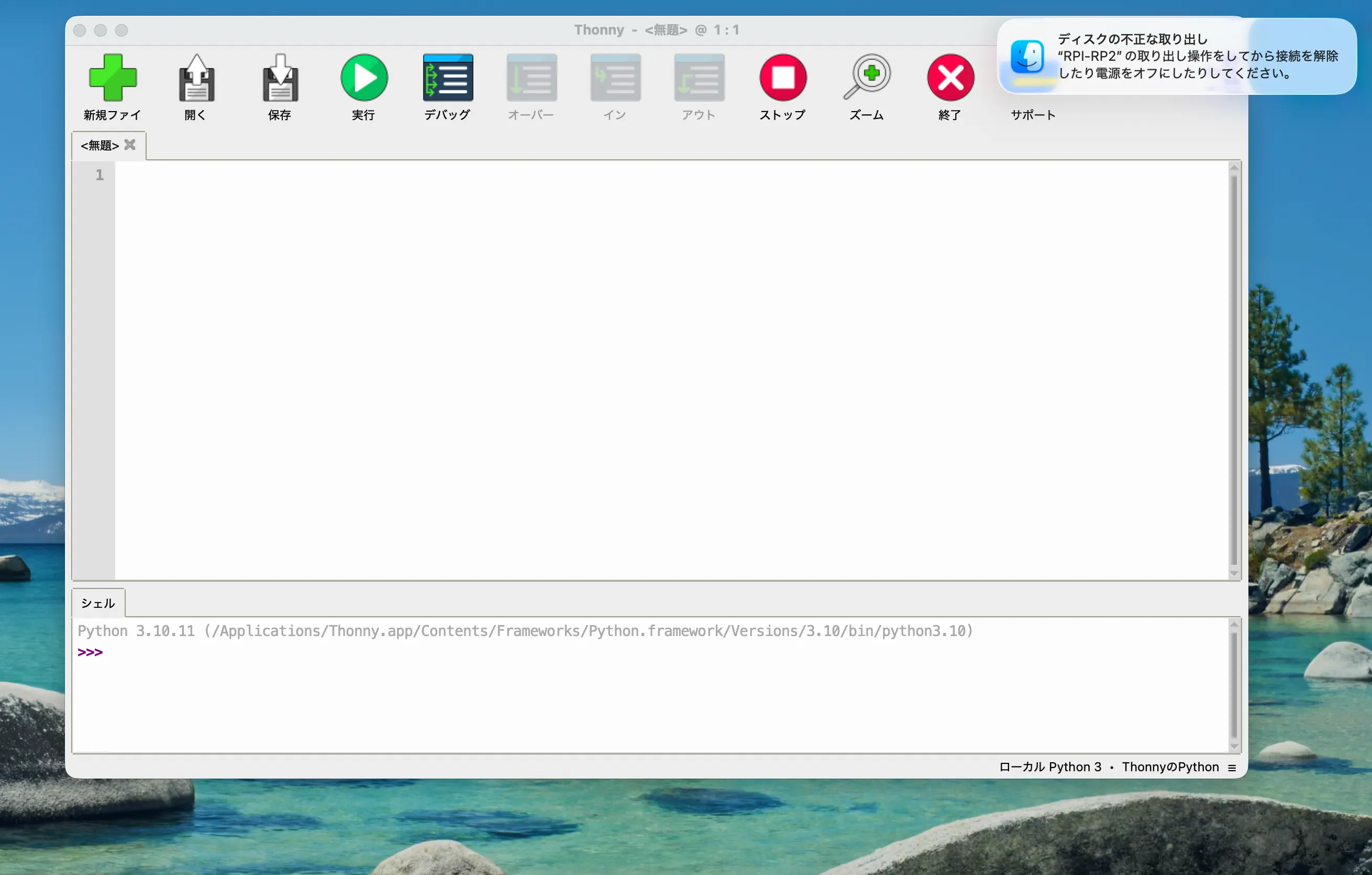Image resolution: width=1372 pixels, height=875 pixels.
Task: Click the hamburger menu icon in status bar
Action: pos(1232,768)
